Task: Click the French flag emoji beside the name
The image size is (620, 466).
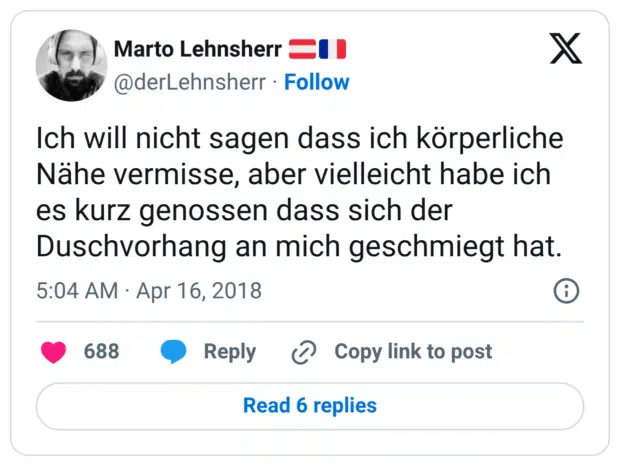Action: (332, 49)
